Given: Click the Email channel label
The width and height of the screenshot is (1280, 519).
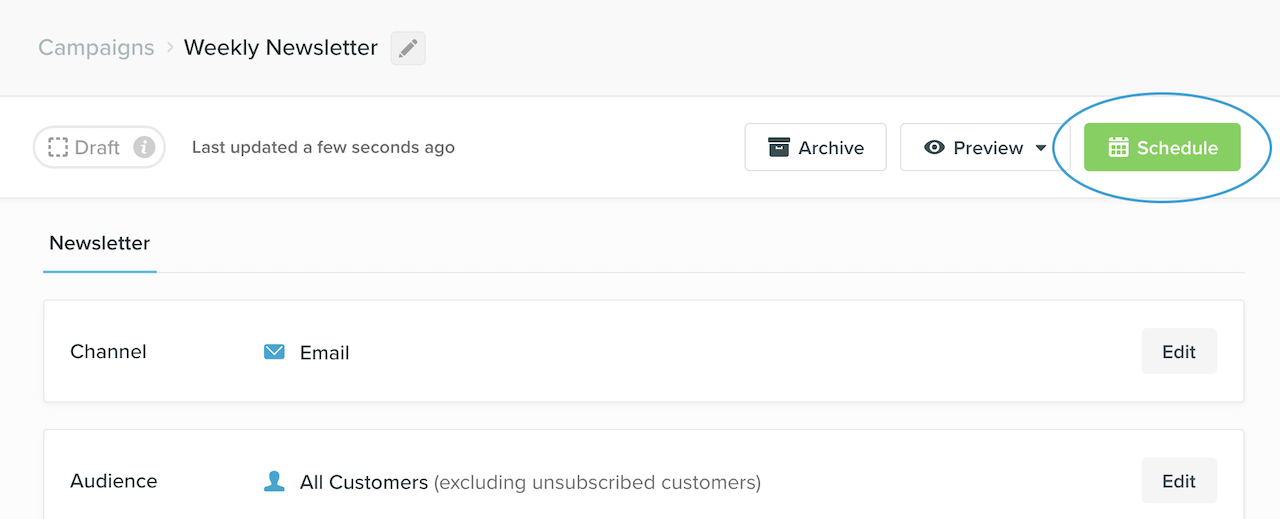Looking at the screenshot, I should [x=325, y=353].
